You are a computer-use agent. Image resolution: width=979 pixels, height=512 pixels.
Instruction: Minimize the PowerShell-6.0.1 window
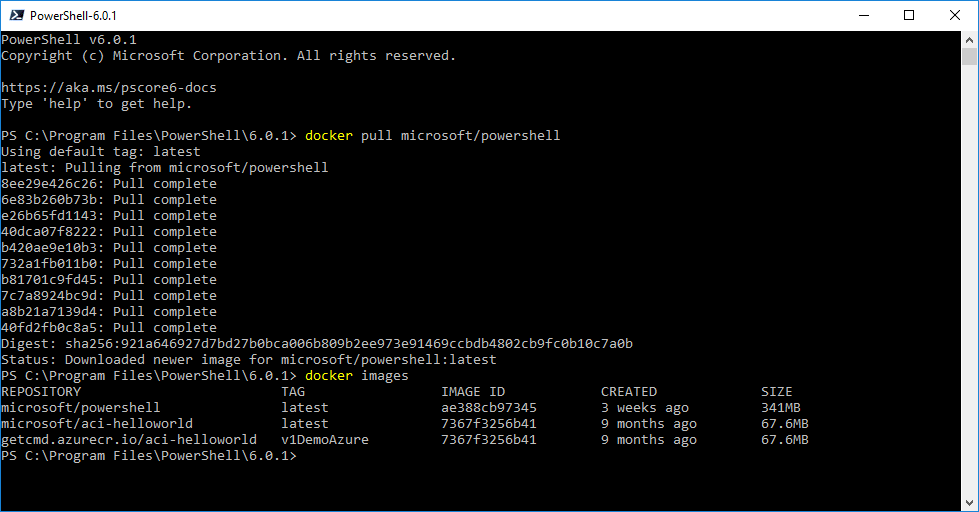coord(863,16)
